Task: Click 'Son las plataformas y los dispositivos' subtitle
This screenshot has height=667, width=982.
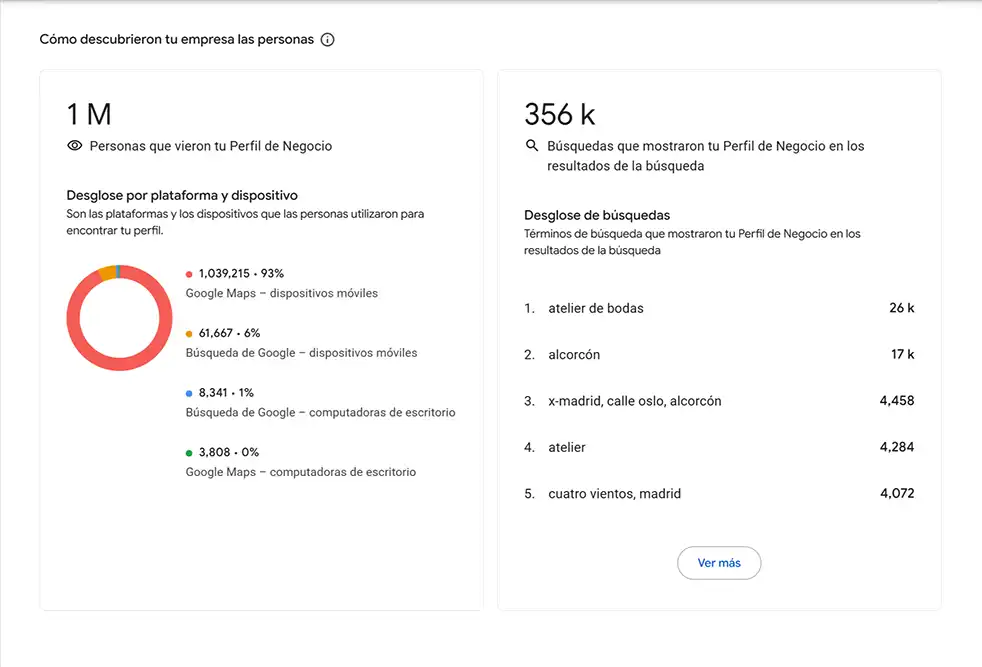Action: (x=246, y=222)
